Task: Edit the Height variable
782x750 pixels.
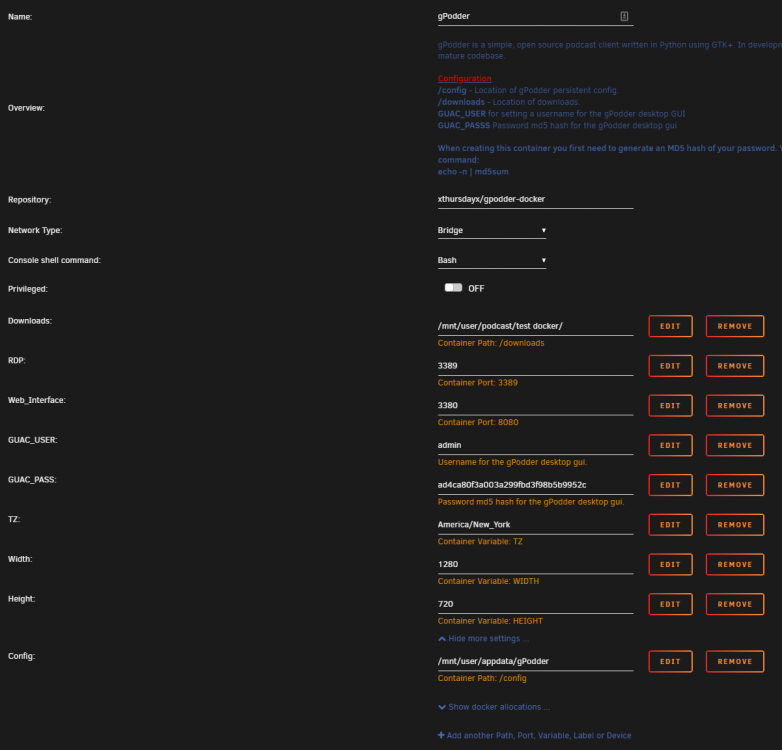Action: (x=670, y=604)
